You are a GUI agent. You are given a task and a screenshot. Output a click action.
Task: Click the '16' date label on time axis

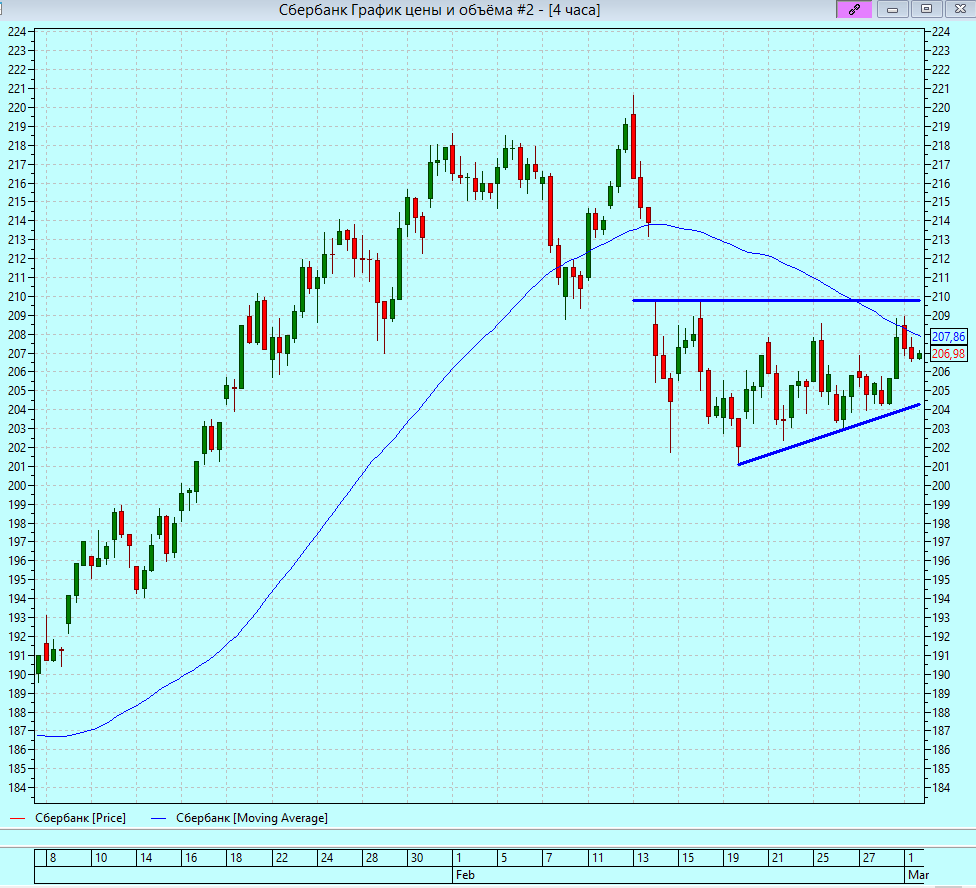click(x=191, y=858)
